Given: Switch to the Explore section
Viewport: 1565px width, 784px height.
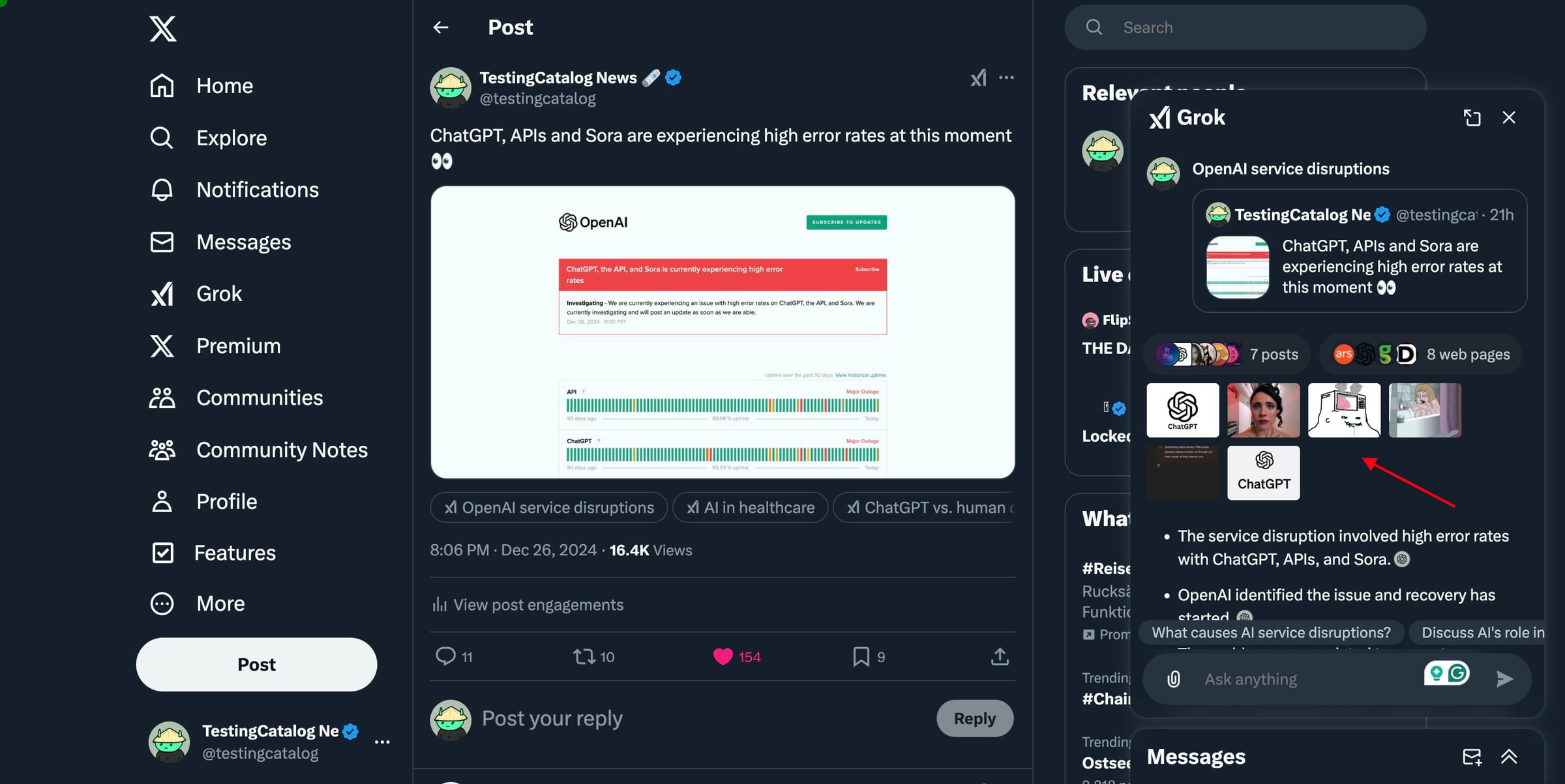Looking at the screenshot, I should click(231, 138).
